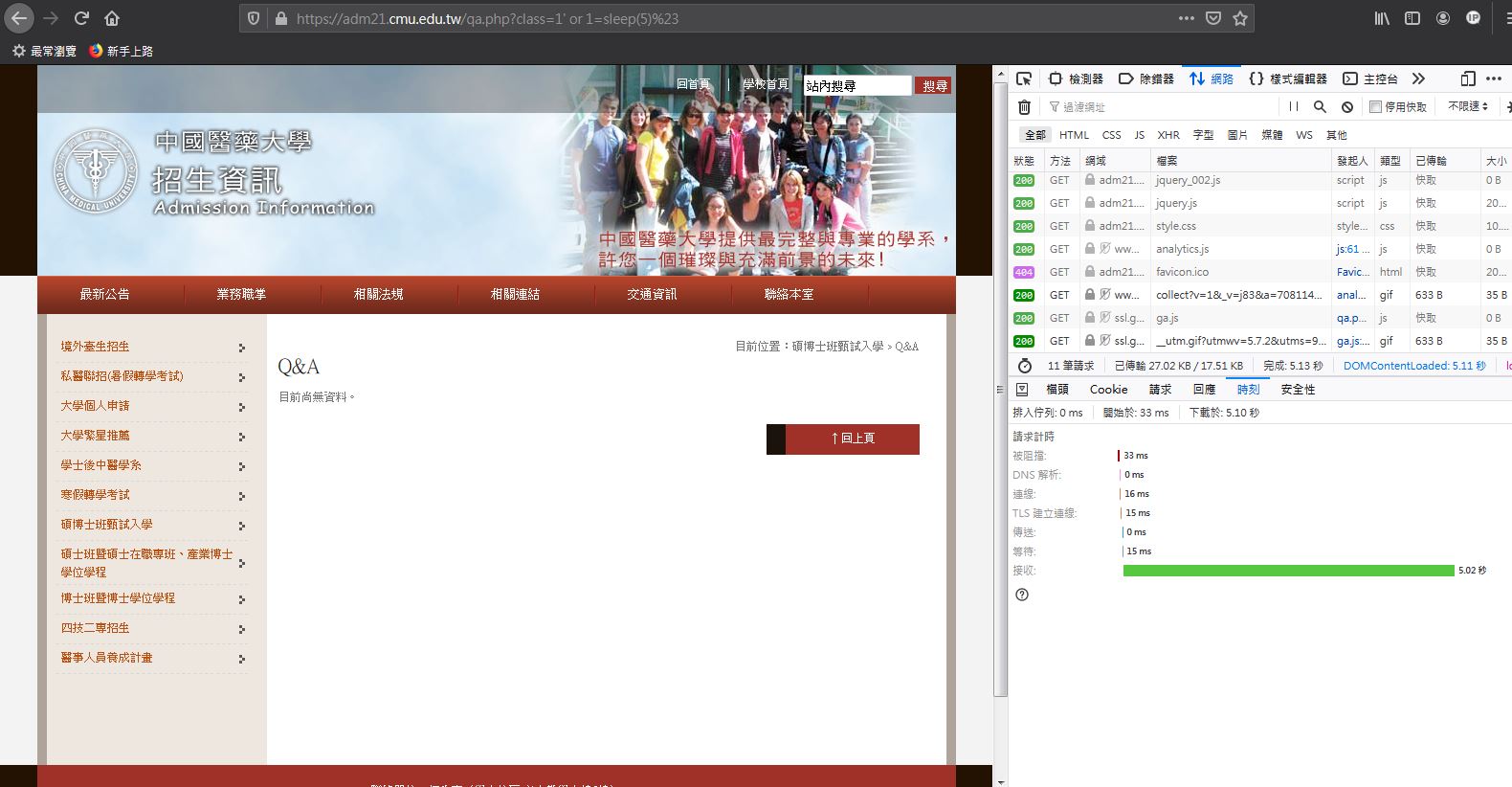Open the 不限速 throttling dropdown
The image size is (1512, 787).
[1468, 106]
